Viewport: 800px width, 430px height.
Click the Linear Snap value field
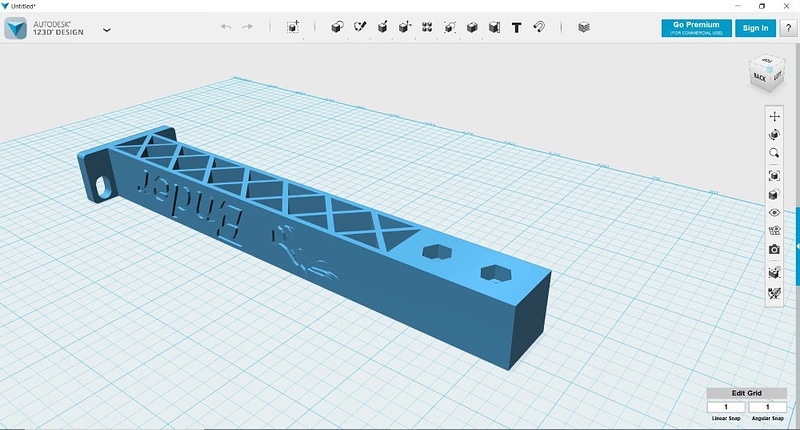click(x=726, y=407)
